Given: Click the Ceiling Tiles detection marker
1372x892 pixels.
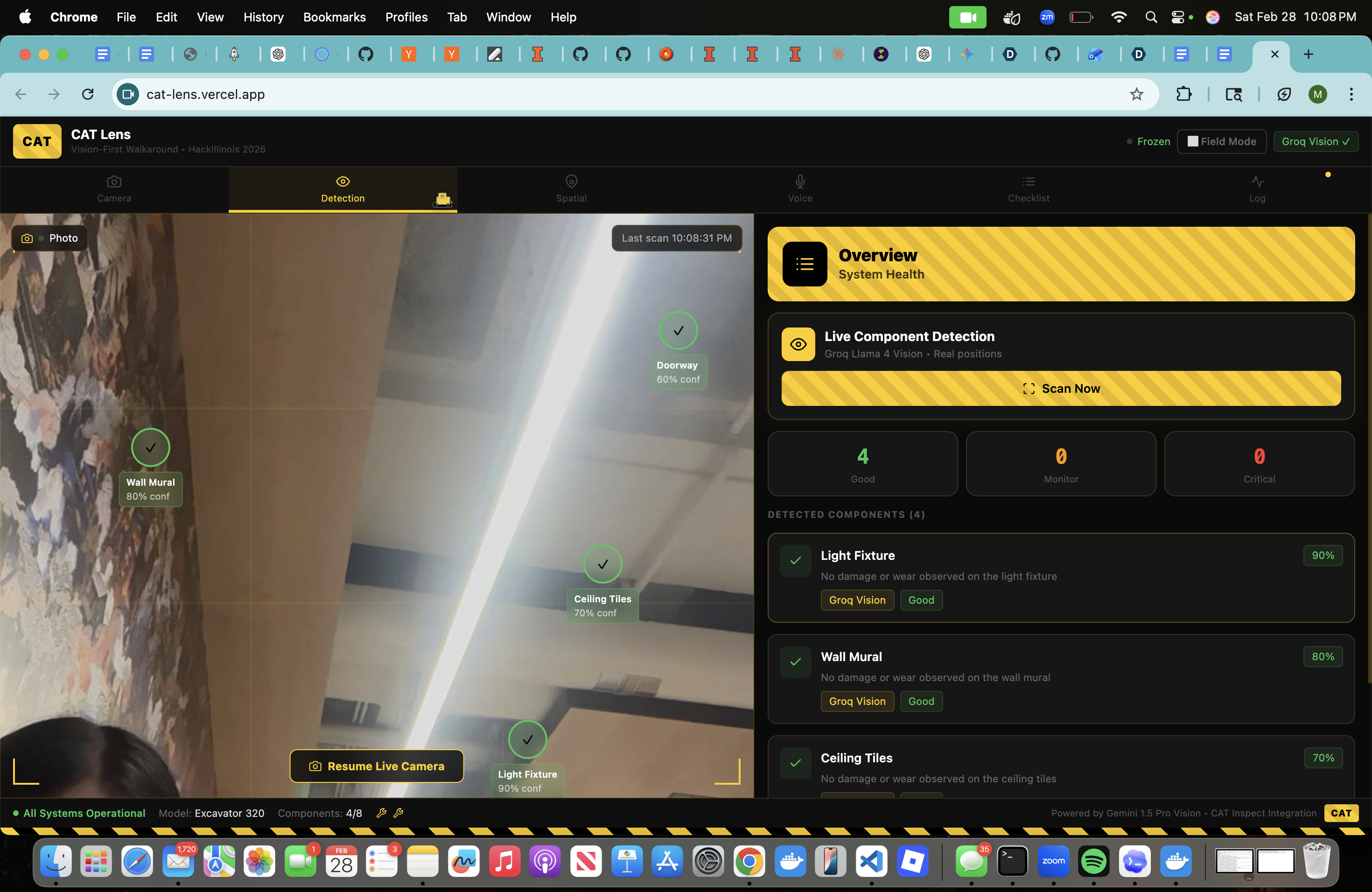Looking at the screenshot, I should click(x=602, y=564).
